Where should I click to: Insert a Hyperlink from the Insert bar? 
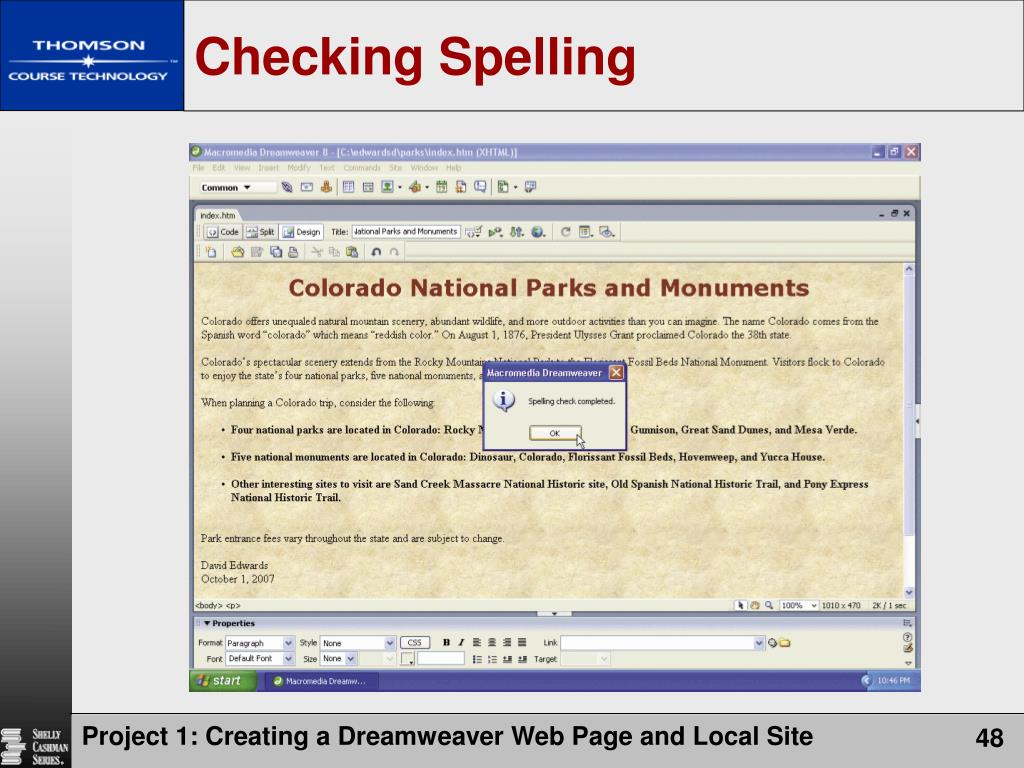(287, 187)
